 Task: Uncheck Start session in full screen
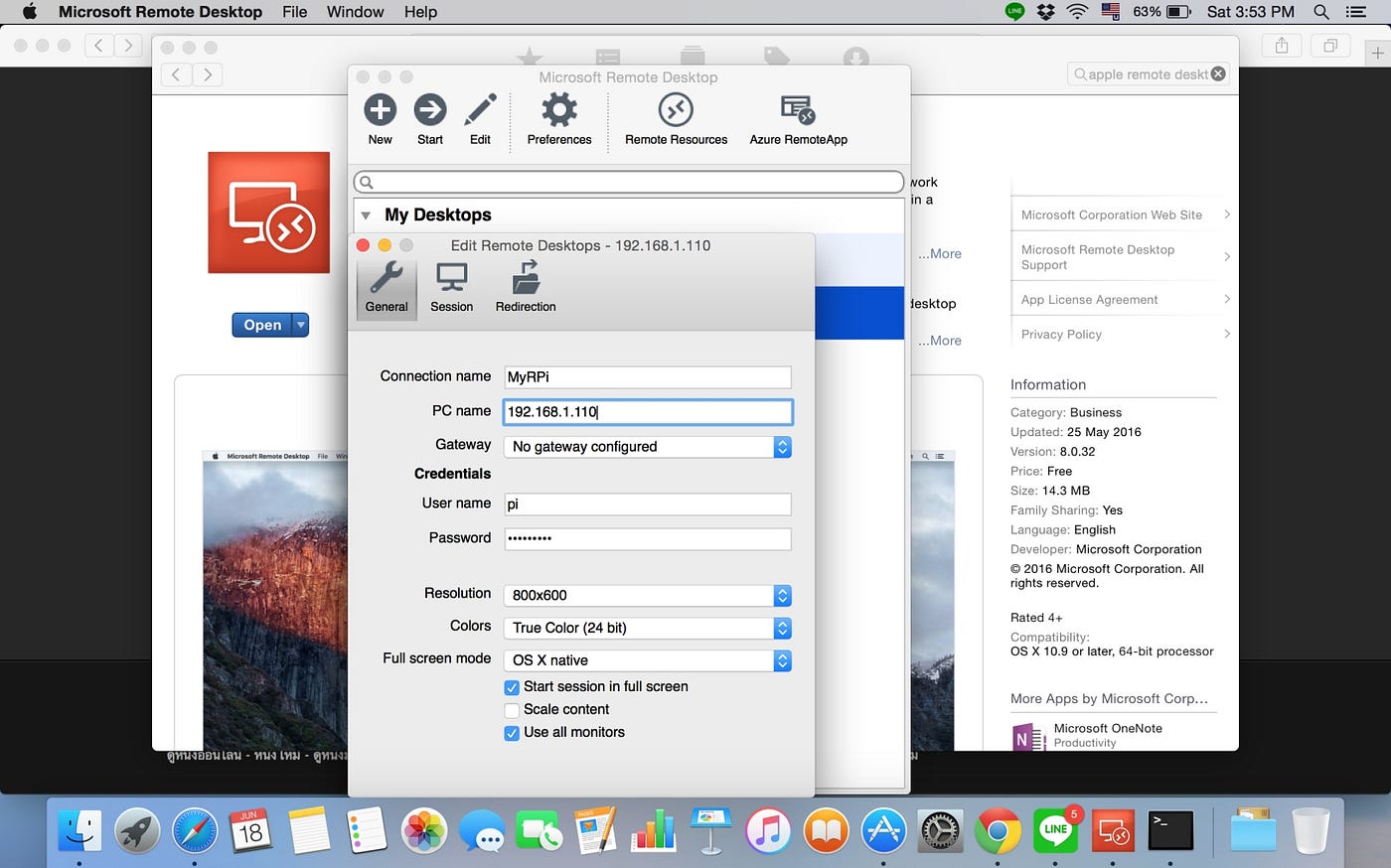pos(512,687)
